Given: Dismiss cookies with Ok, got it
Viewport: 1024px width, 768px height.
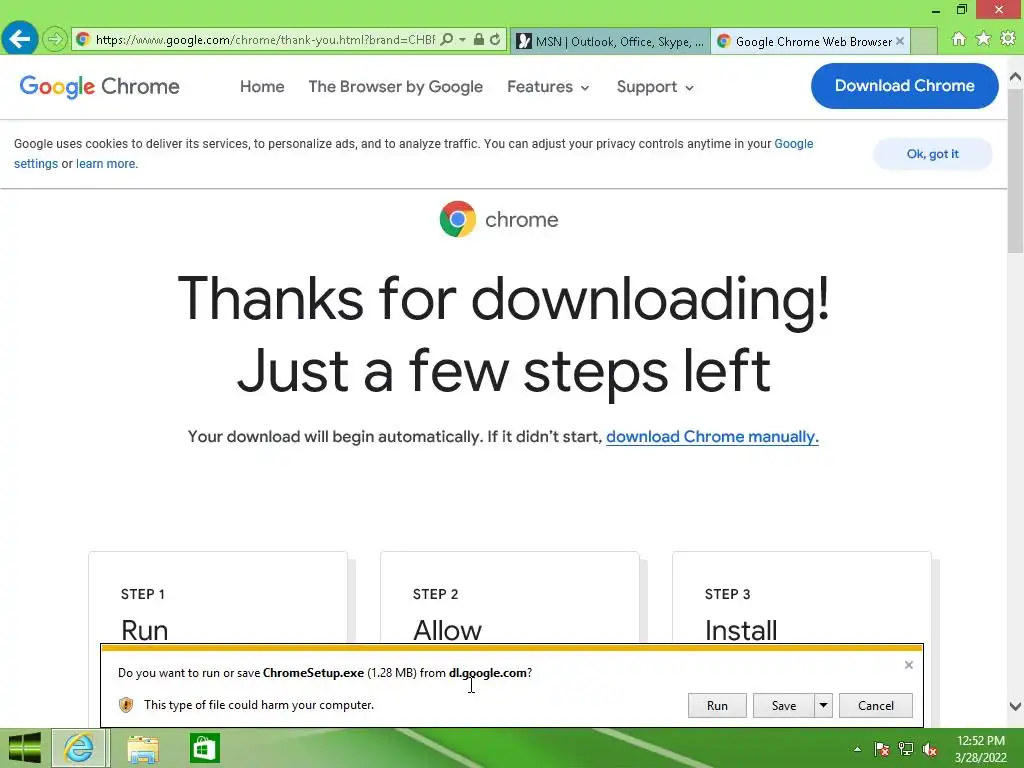Looking at the screenshot, I should pos(933,154).
